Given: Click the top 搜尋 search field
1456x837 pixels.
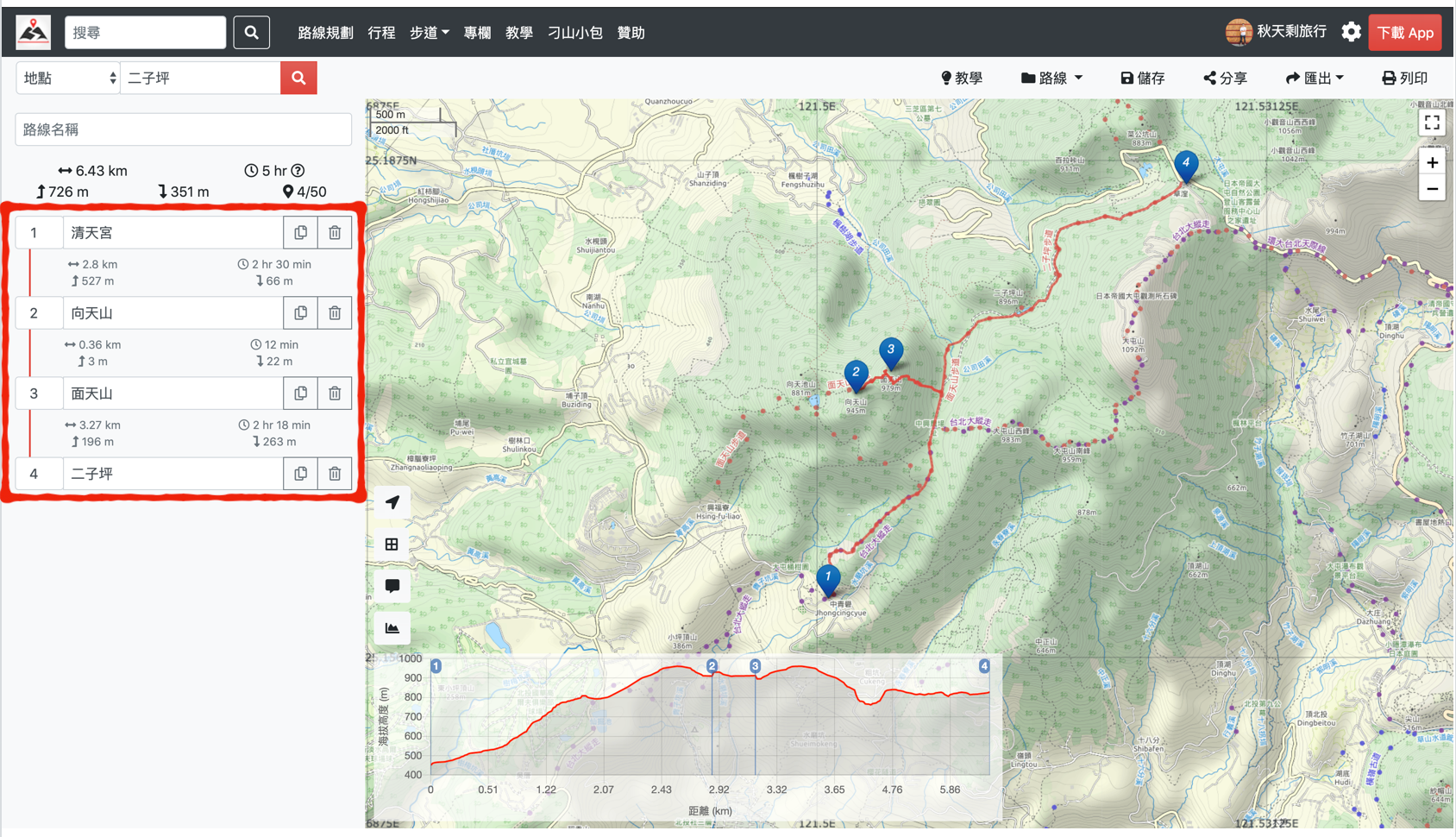Looking at the screenshot, I should click(145, 32).
